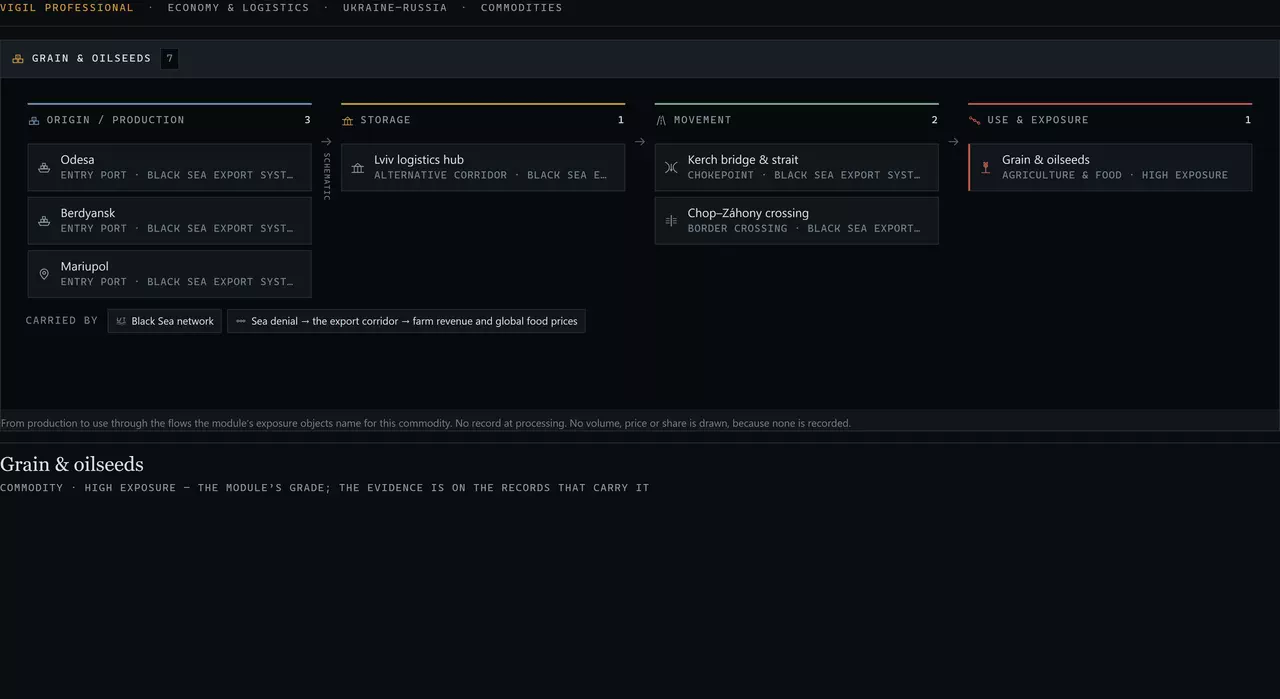Open the Lviv logistics hub card
This screenshot has width=1280, height=699.
(483, 167)
